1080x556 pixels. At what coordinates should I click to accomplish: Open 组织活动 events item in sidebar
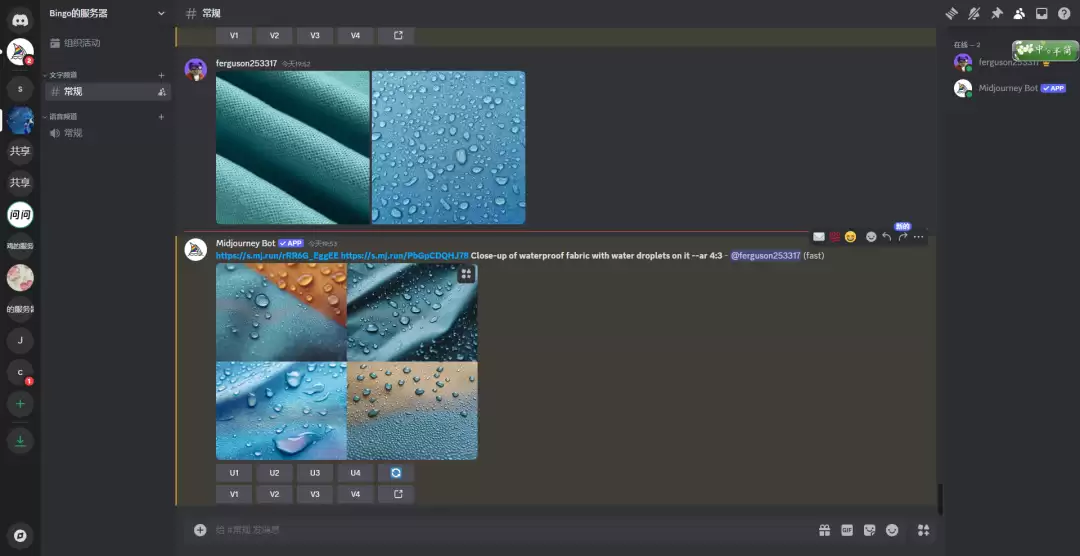coord(81,43)
